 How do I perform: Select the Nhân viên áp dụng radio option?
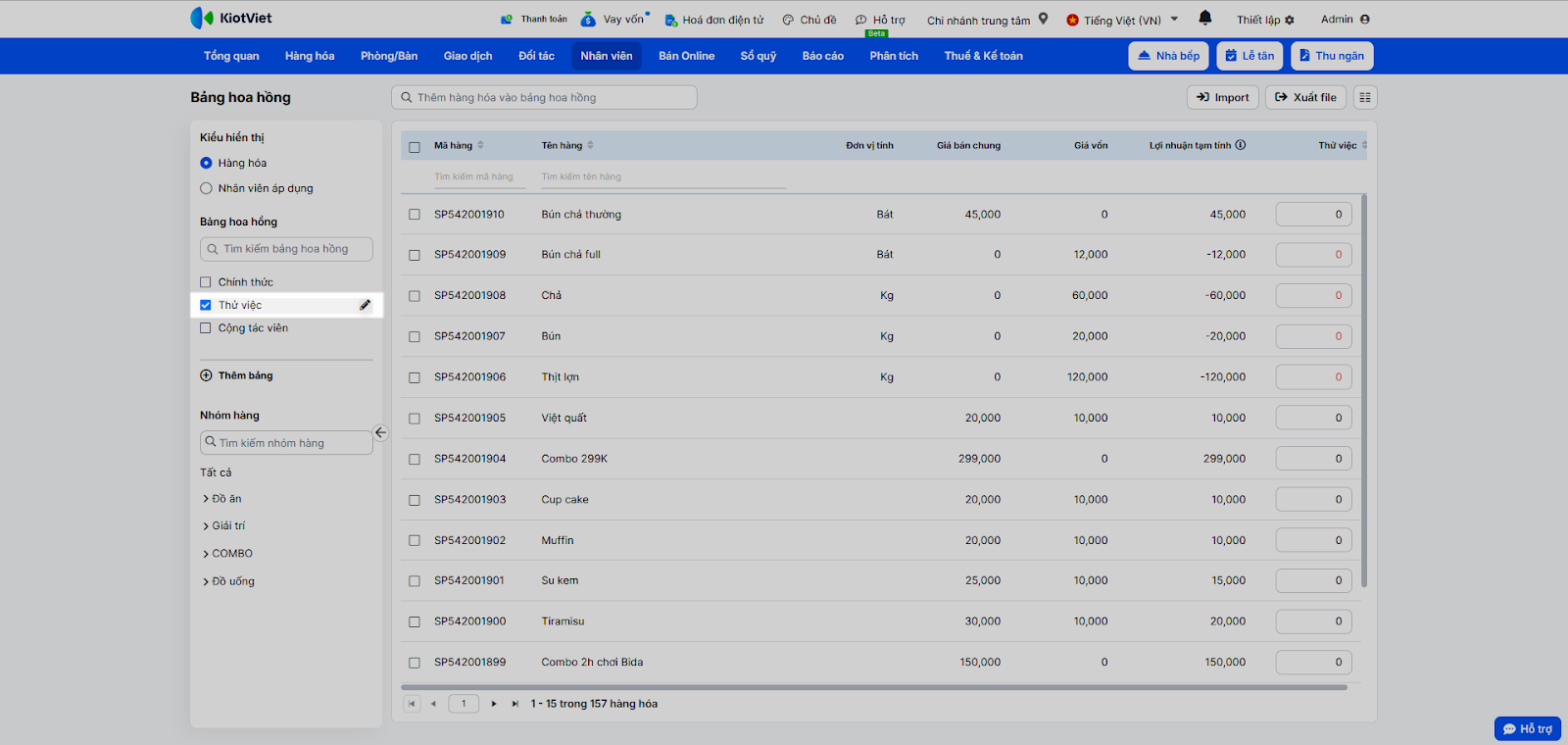[206, 188]
